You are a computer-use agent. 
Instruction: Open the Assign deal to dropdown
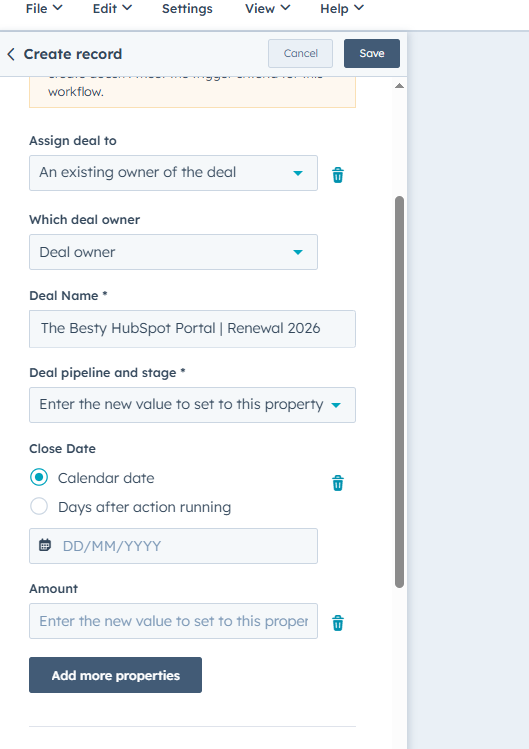click(x=173, y=173)
